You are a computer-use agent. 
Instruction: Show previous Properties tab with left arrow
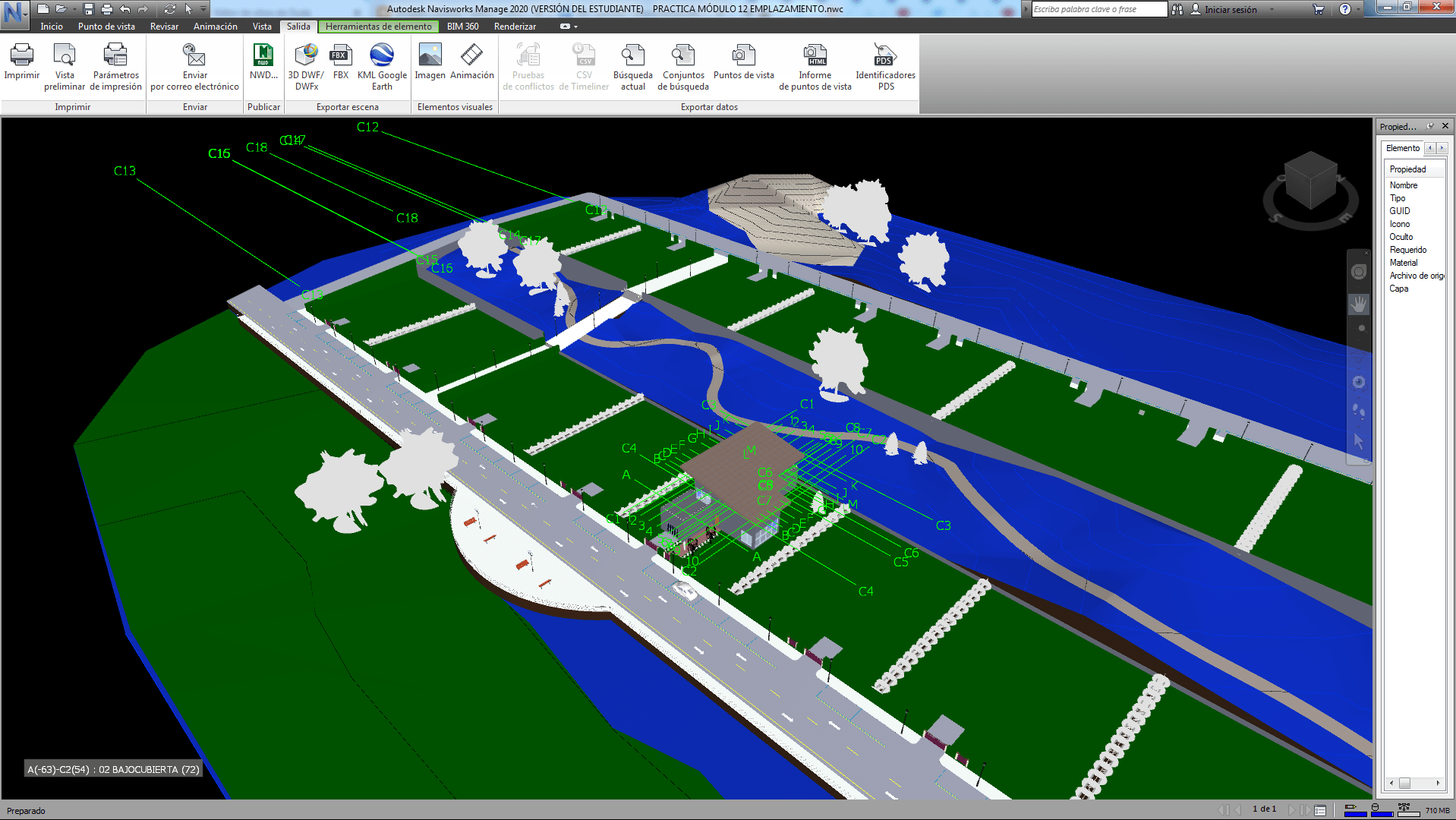1430,148
